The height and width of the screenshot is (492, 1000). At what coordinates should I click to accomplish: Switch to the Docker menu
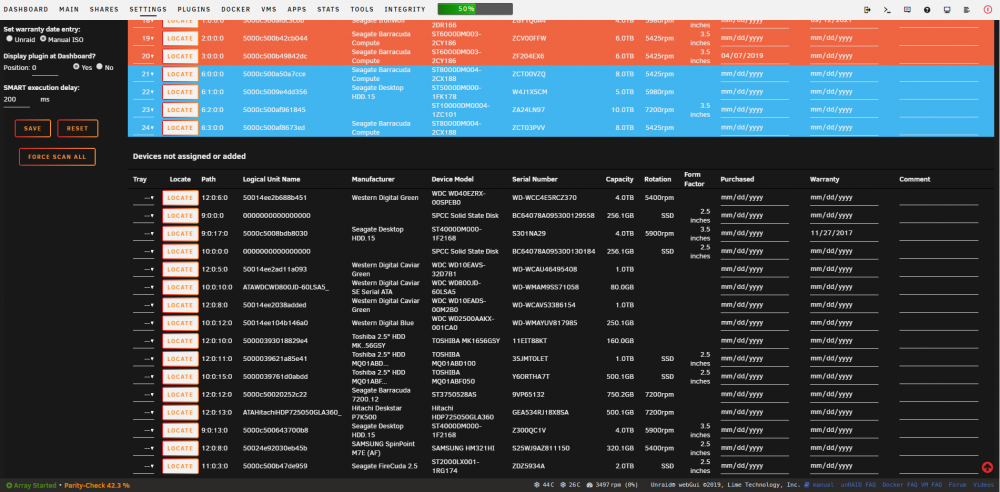pyautogui.click(x=236, y=10)
